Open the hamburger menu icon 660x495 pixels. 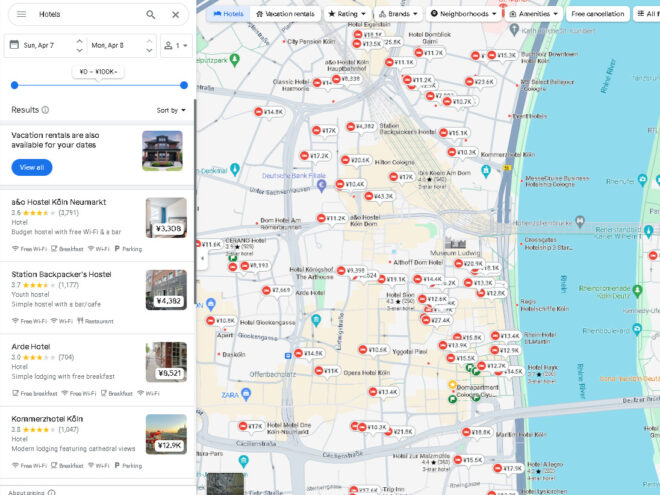[21, 14]
